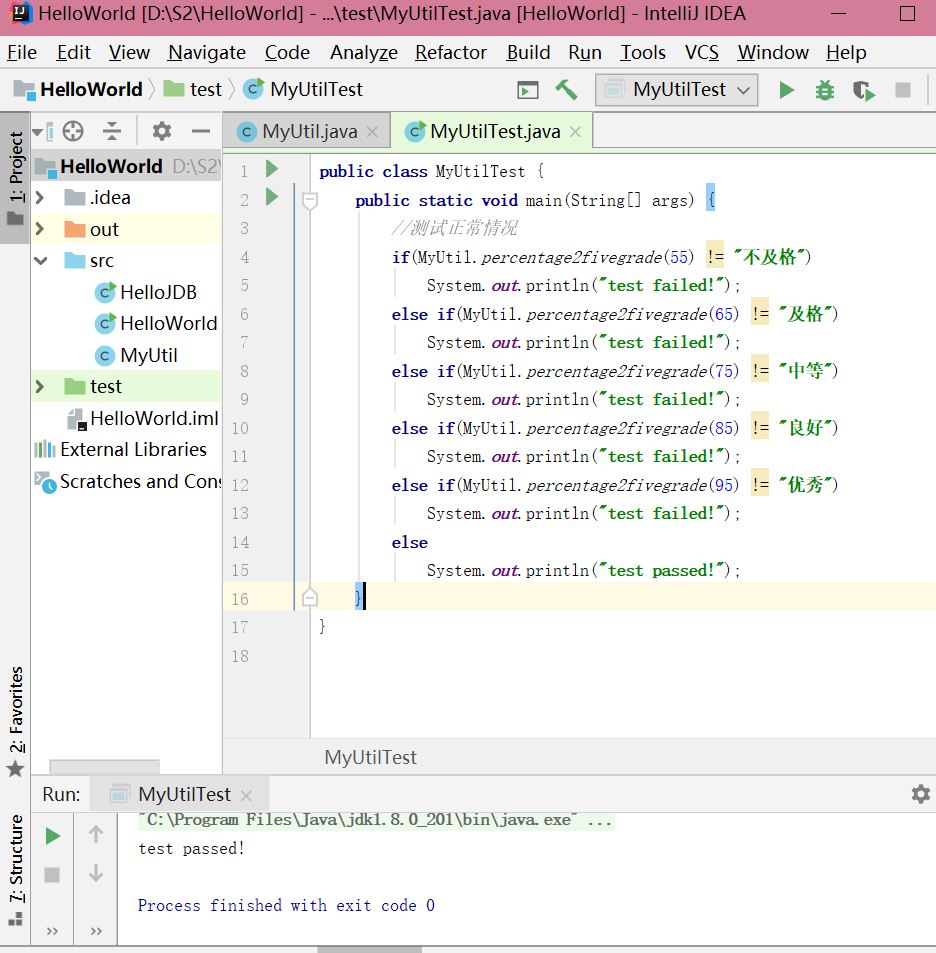Run MyUtilTest with the green toolbar arrow
This screenshot has width=936, height=953.
coord(786,91)
